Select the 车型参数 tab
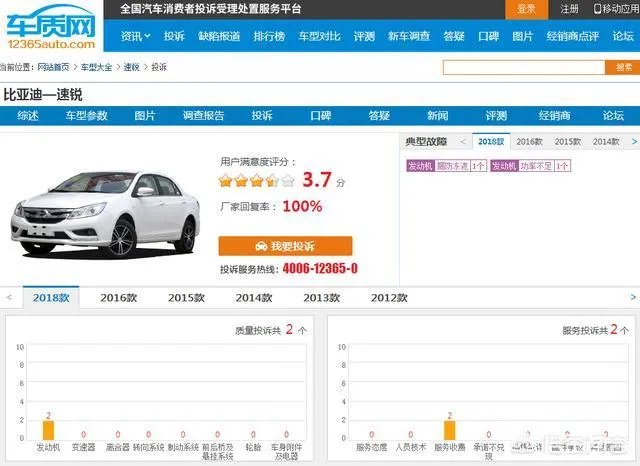The height and width of the screenshot is (466, 640). [87, 116]
